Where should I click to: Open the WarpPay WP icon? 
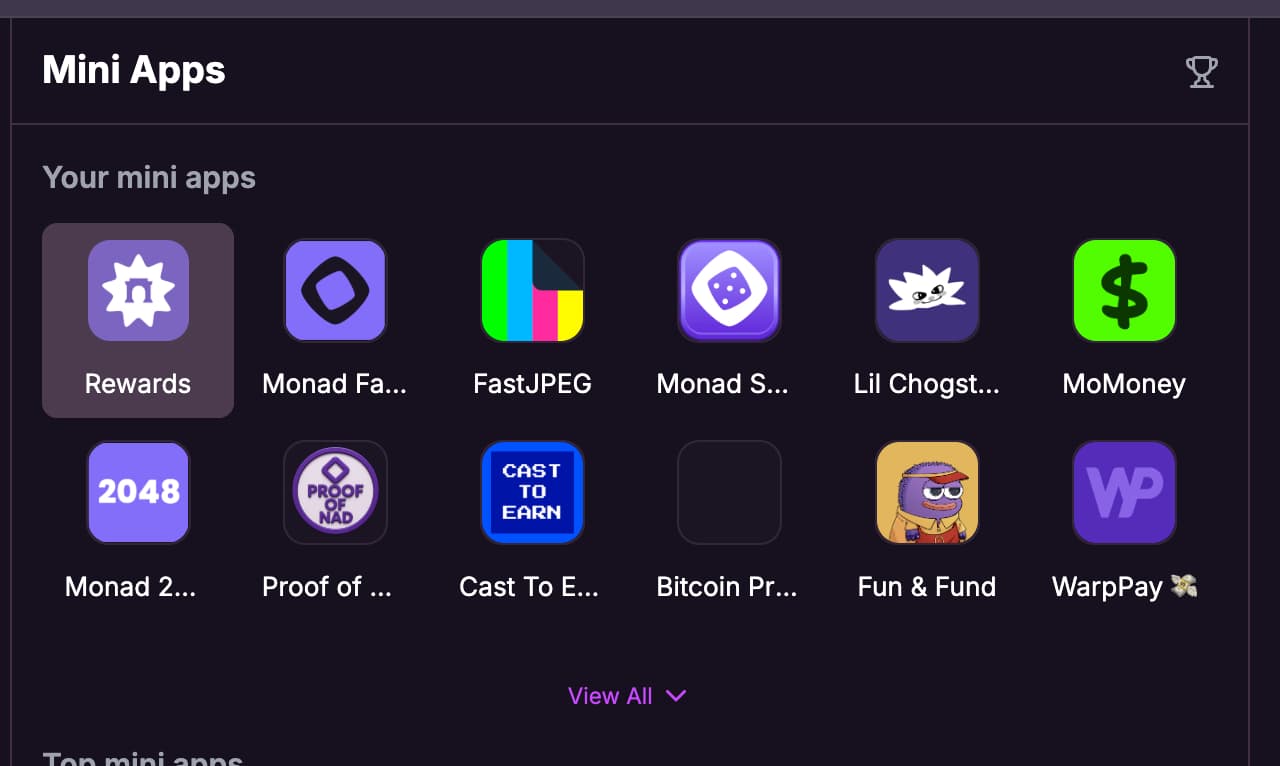click(x=1124, y=493)
